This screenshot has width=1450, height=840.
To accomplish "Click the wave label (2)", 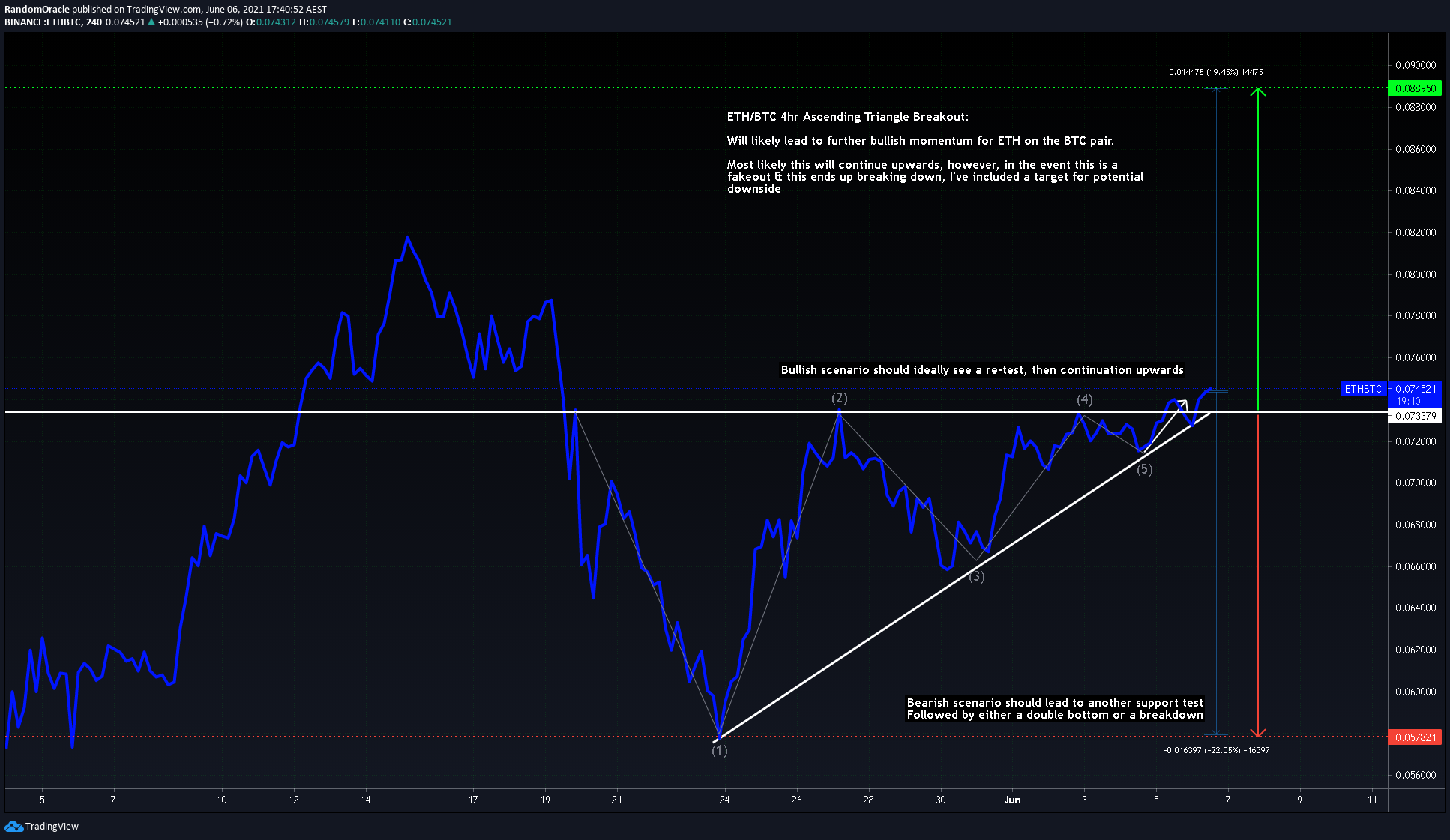I will pyautogui.click(x=839, y=399).
